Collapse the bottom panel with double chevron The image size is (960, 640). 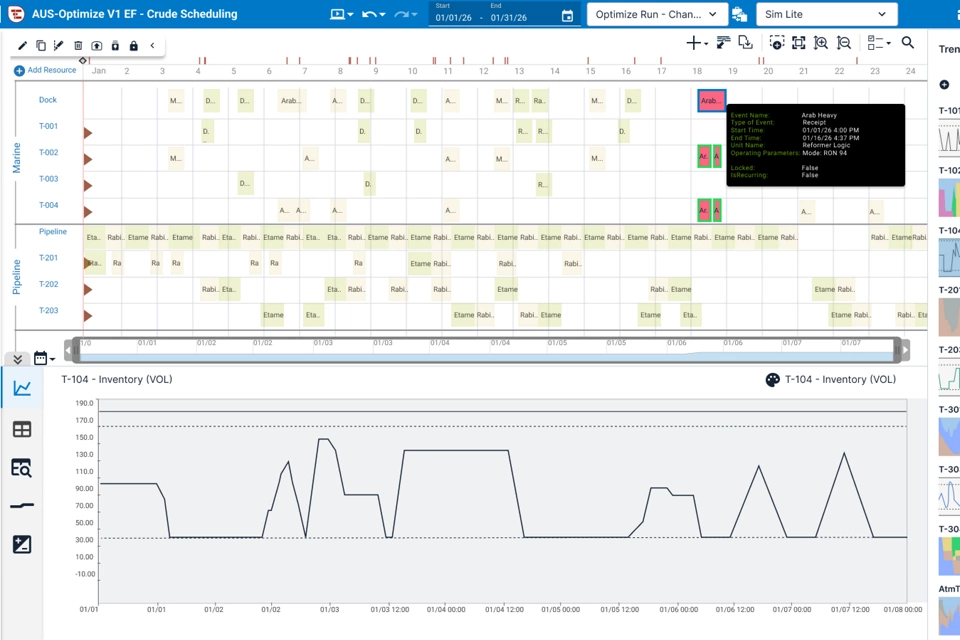(18, 359)
